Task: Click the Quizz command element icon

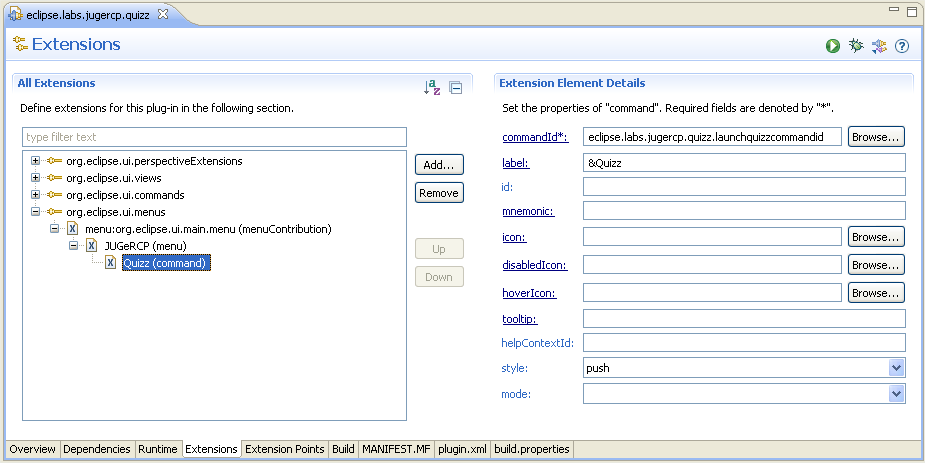Action: tap(110, 263)
